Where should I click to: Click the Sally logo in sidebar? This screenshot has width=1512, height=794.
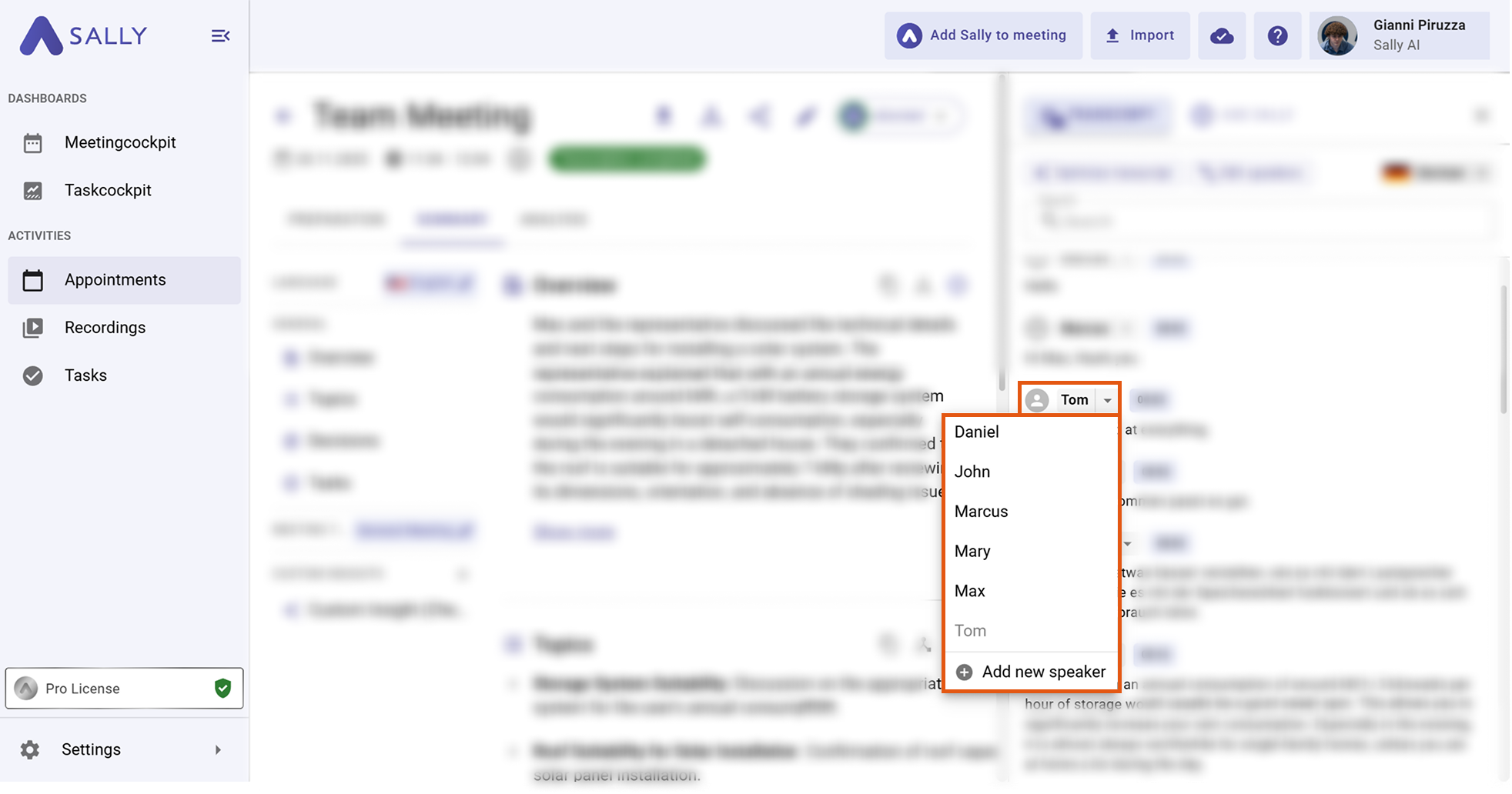(x=83, y=36)
